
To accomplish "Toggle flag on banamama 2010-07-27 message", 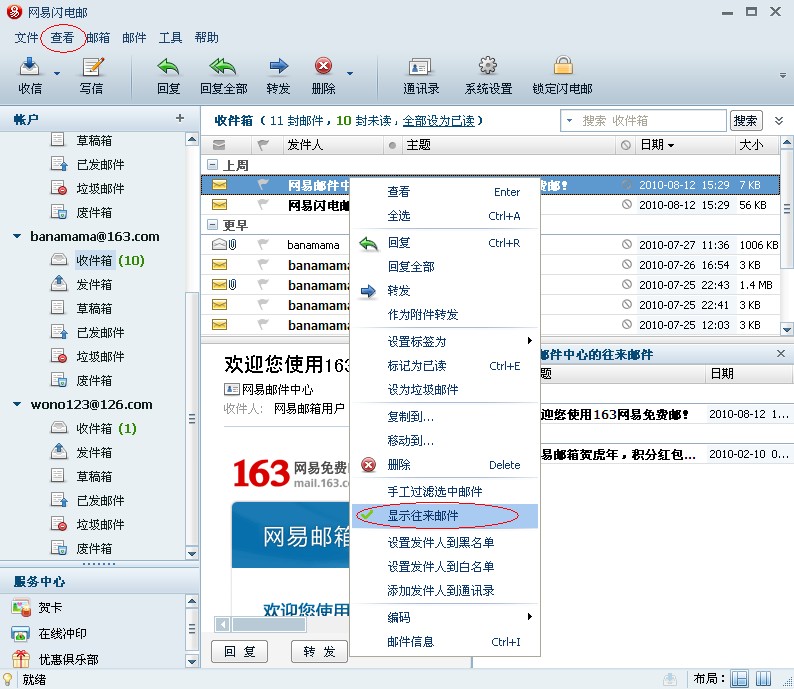I will point(262,245).
